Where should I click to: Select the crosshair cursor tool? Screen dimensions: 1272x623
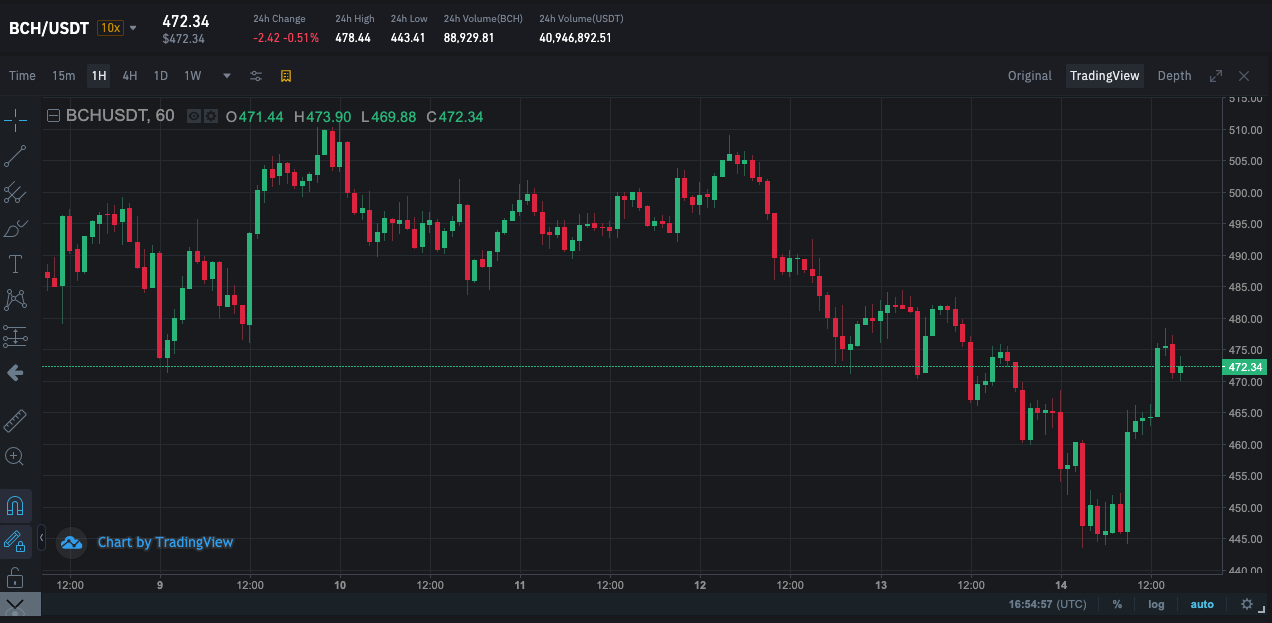click(15, 120)
